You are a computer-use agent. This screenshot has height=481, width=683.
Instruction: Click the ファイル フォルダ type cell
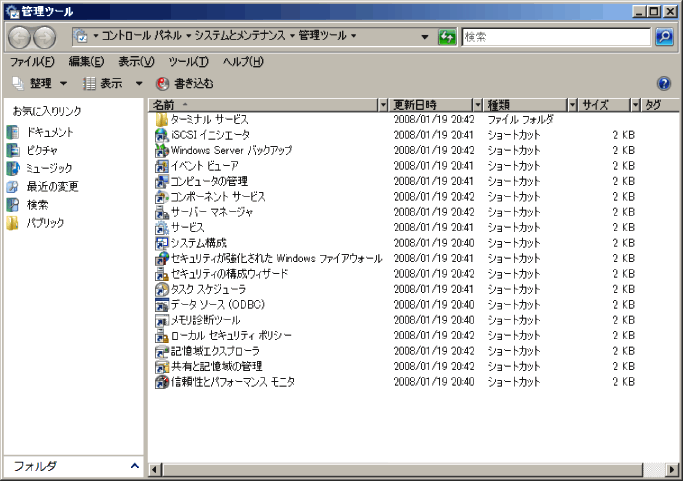pyautogui.click(x=520, y=119)
